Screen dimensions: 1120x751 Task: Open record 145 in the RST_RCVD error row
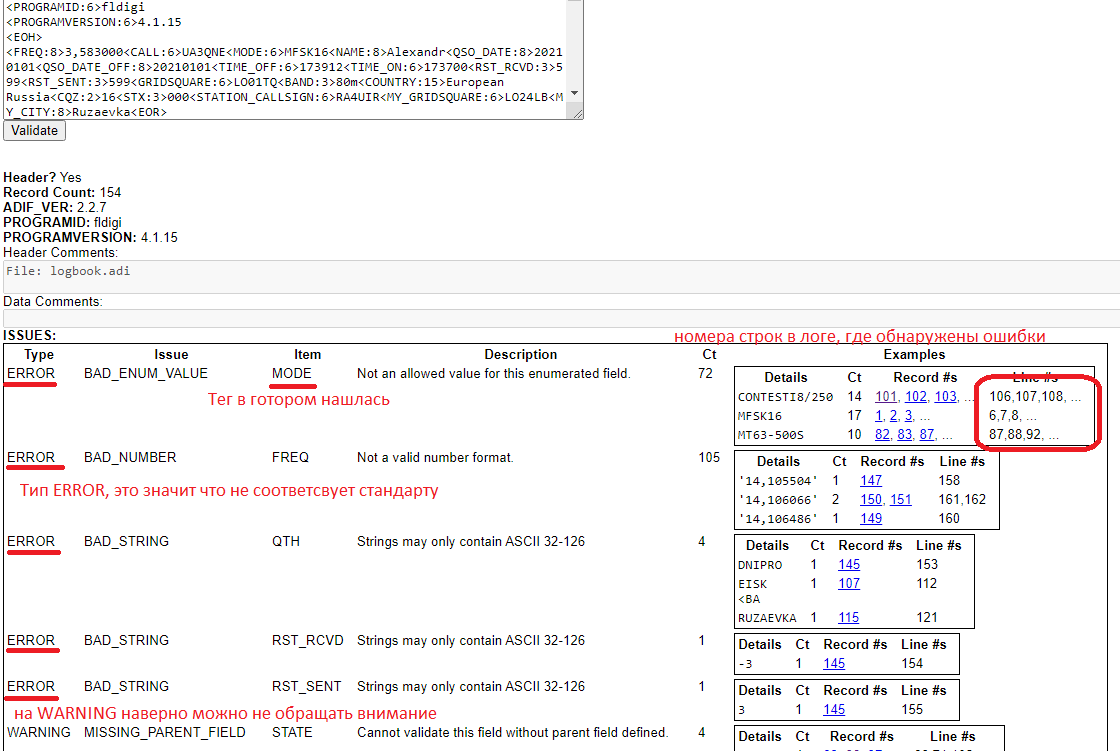tap(833, 664)
